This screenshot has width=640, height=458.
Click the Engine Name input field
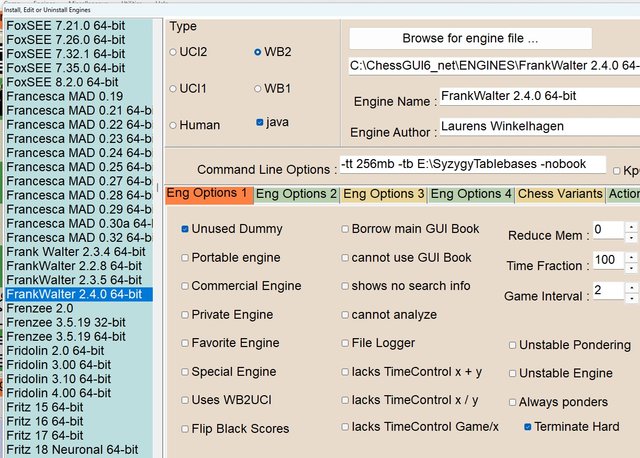click(540, 96)
